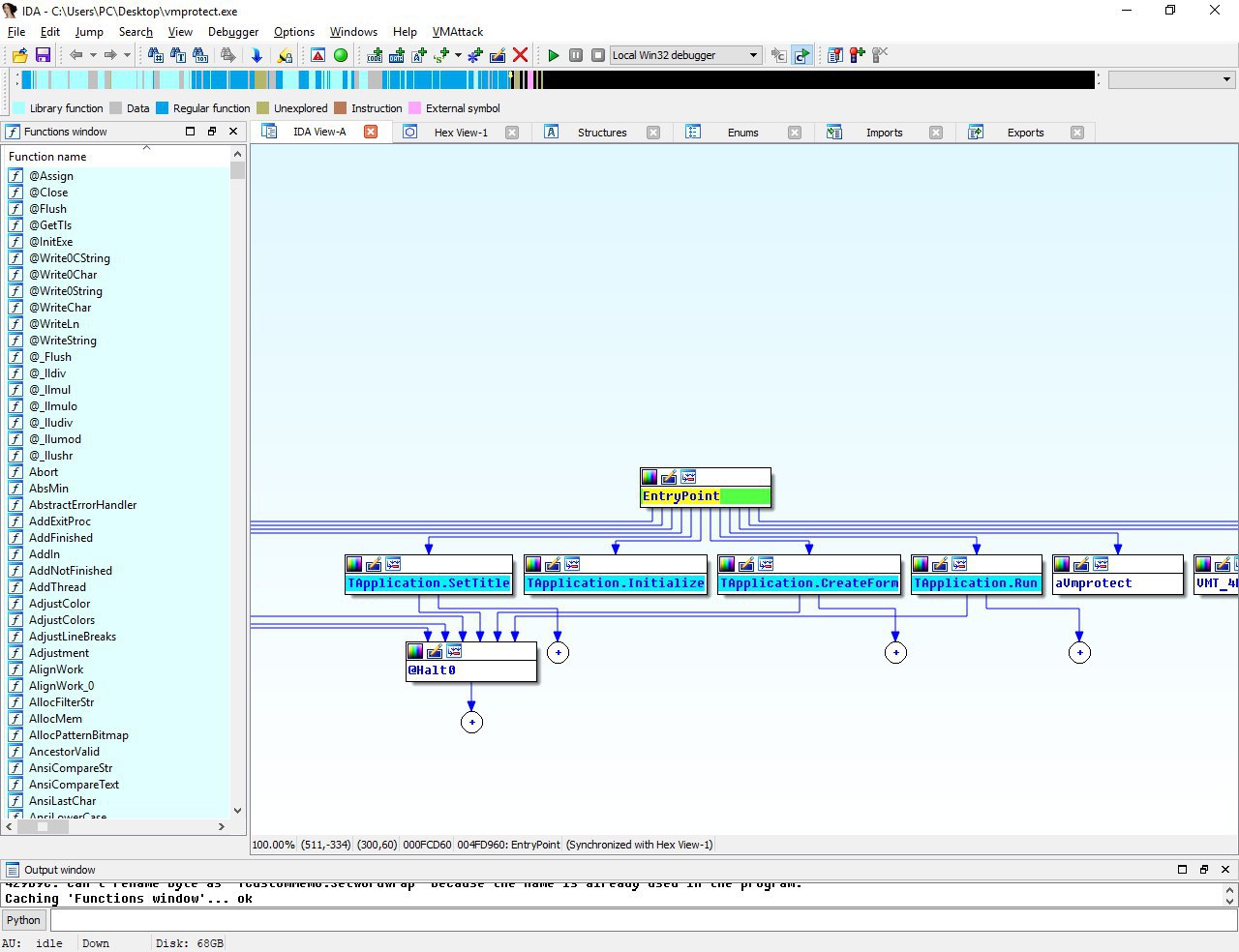The width and height of the screenshot is (1239, 952).
Task: Open the forward-navigation history dropdown arrow
Action: (x=127, y=55)
